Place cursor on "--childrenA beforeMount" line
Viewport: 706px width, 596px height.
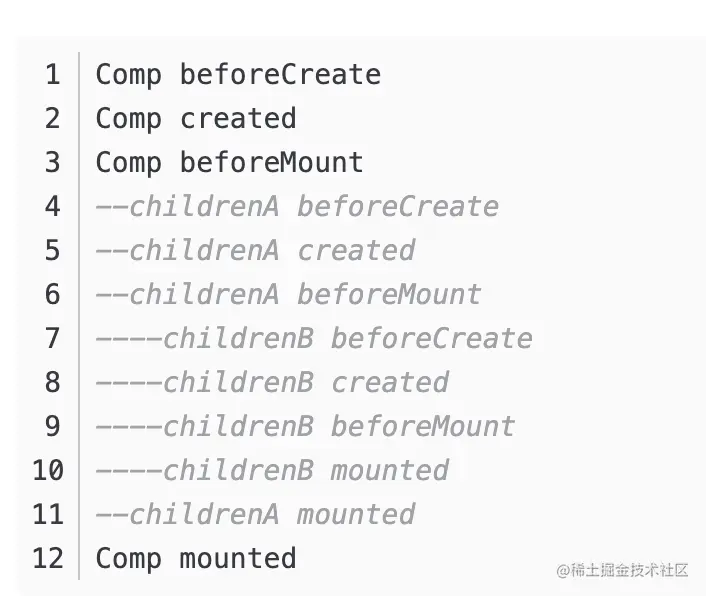click(288, 295)
